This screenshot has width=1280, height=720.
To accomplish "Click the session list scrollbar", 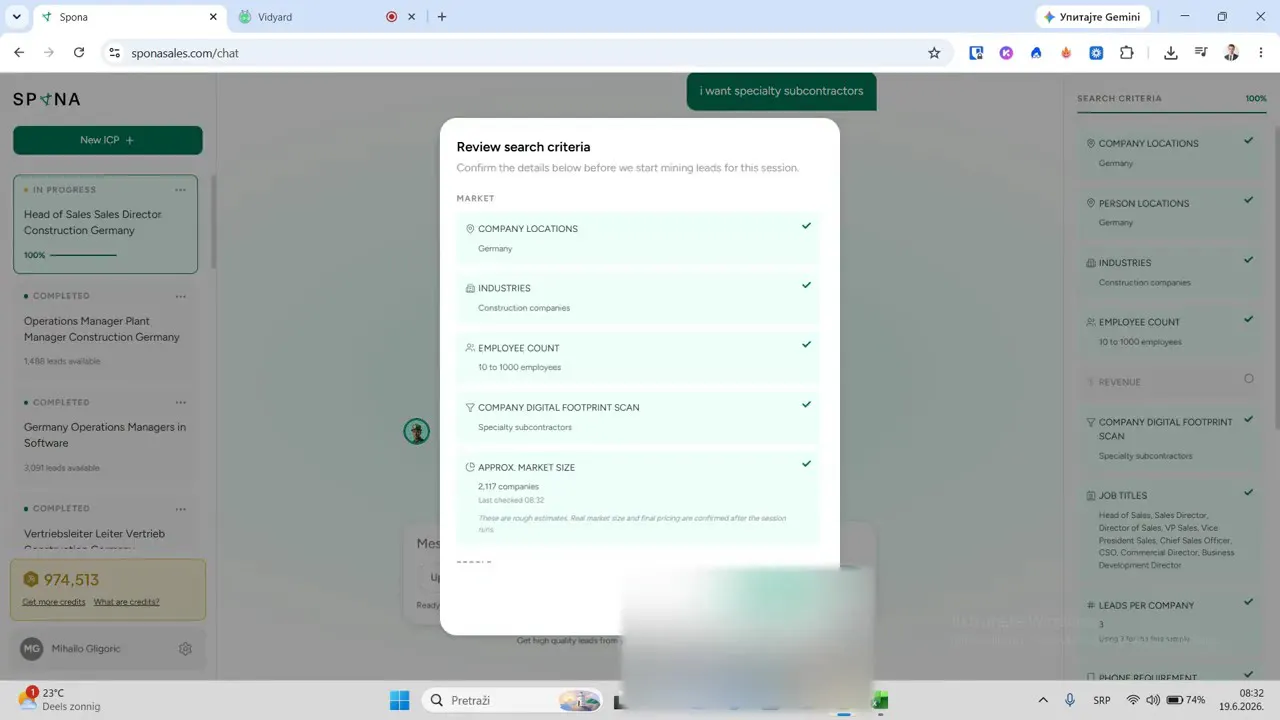I will pos(213,222).
